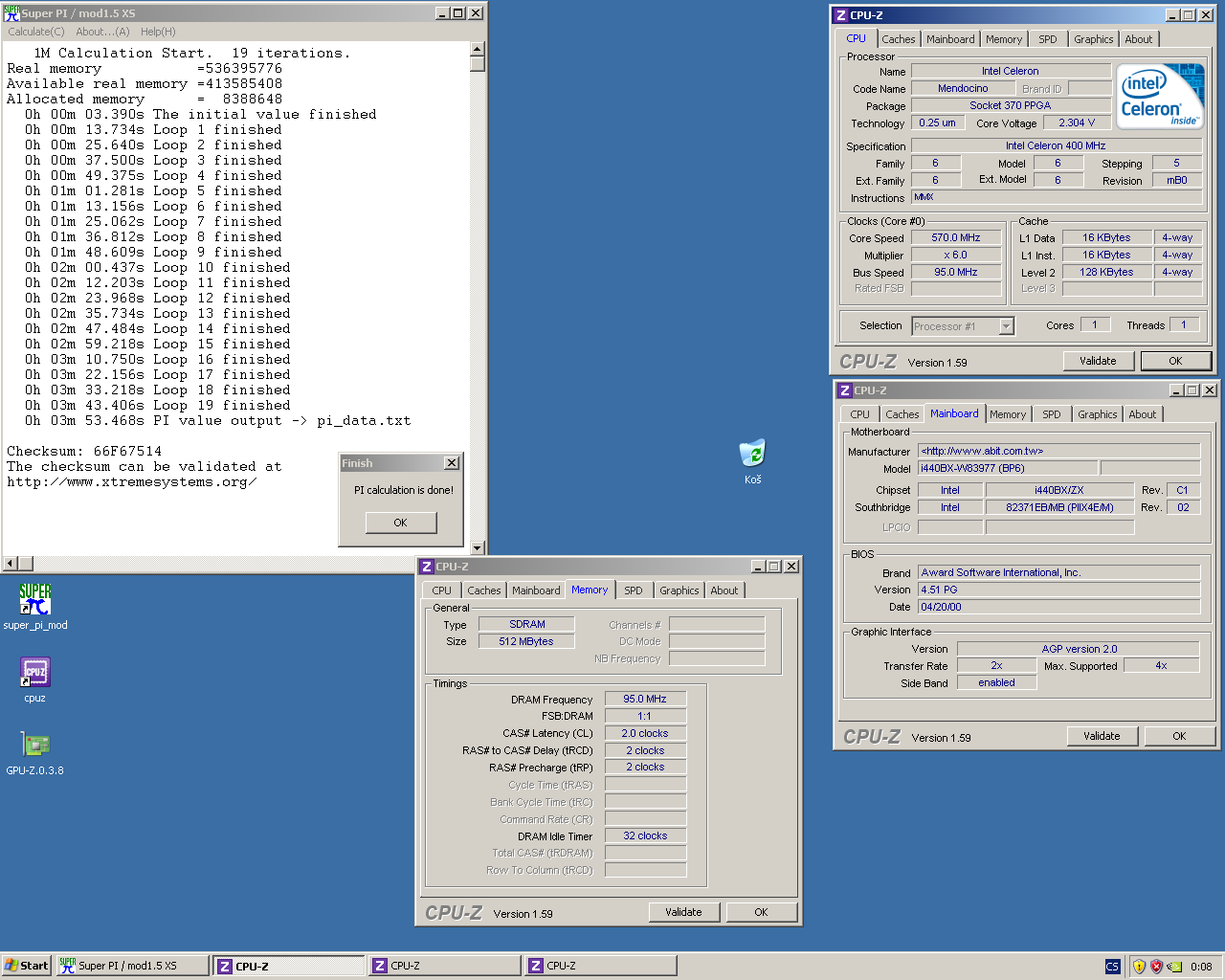Select About tab in Memory CPU-Z window
Viewport: 1225px width, 980px height.
coord(724,590)
